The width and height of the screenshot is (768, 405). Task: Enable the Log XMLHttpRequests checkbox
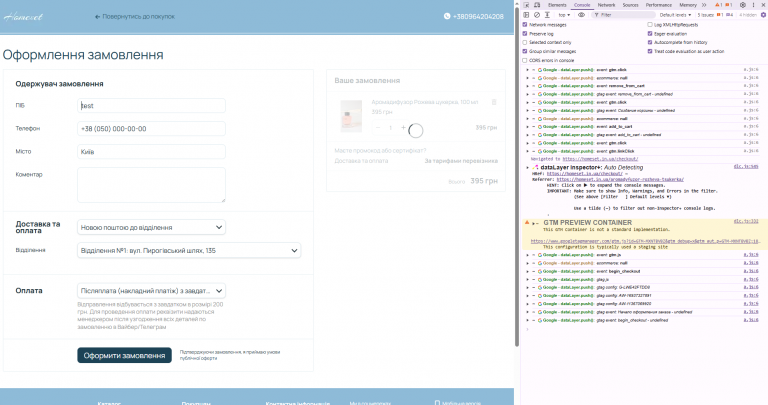(x=650, y=24)
